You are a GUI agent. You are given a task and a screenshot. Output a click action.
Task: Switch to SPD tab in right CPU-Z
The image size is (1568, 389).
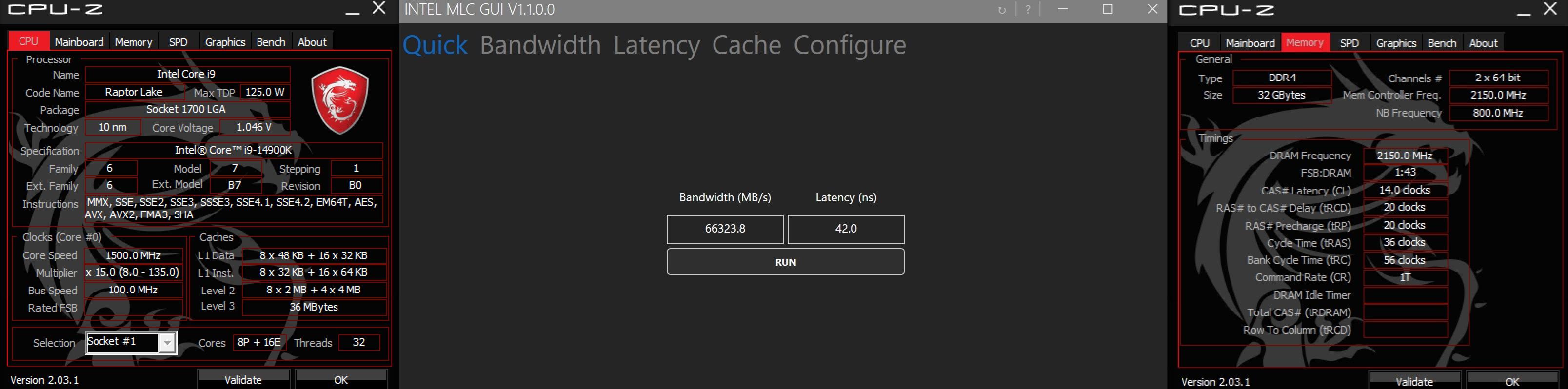pyautogui.click(x=1349, y=43)
